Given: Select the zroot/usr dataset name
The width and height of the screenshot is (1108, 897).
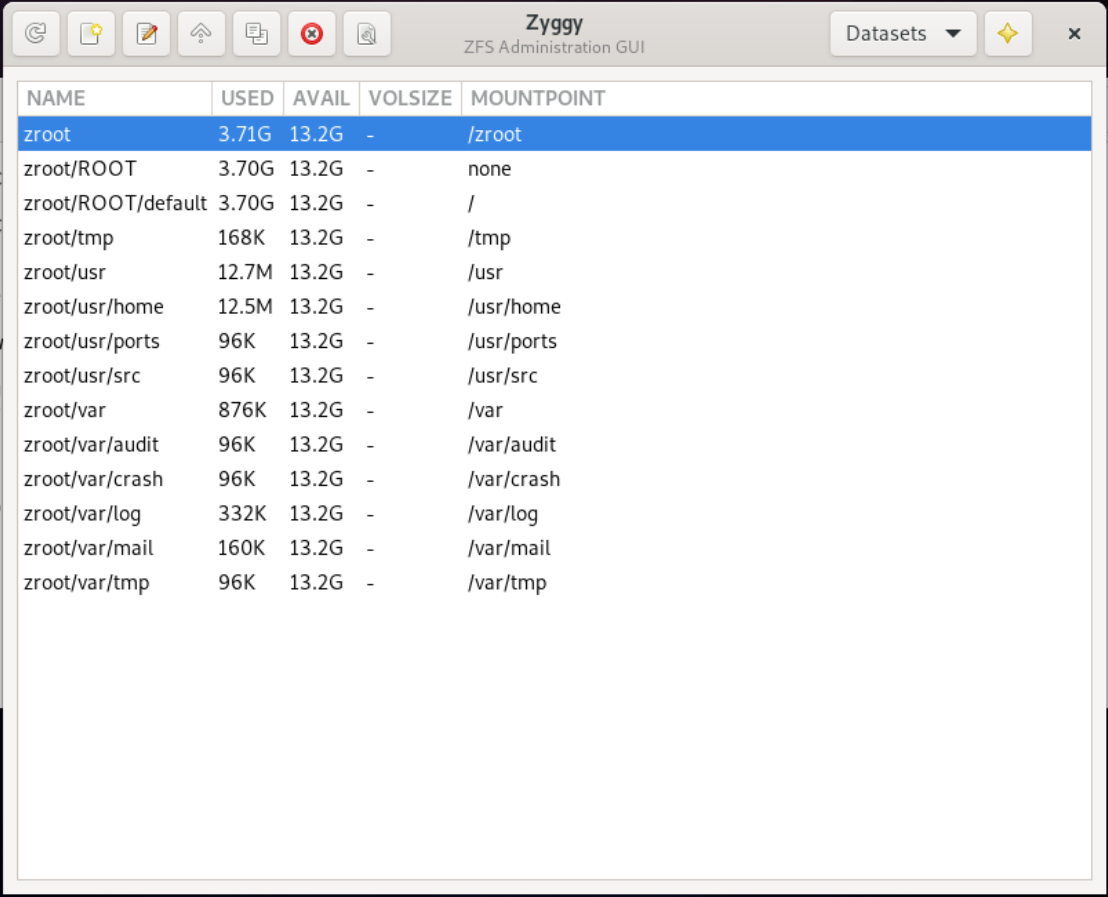Looking at the screenshot, I should point(64,272).
